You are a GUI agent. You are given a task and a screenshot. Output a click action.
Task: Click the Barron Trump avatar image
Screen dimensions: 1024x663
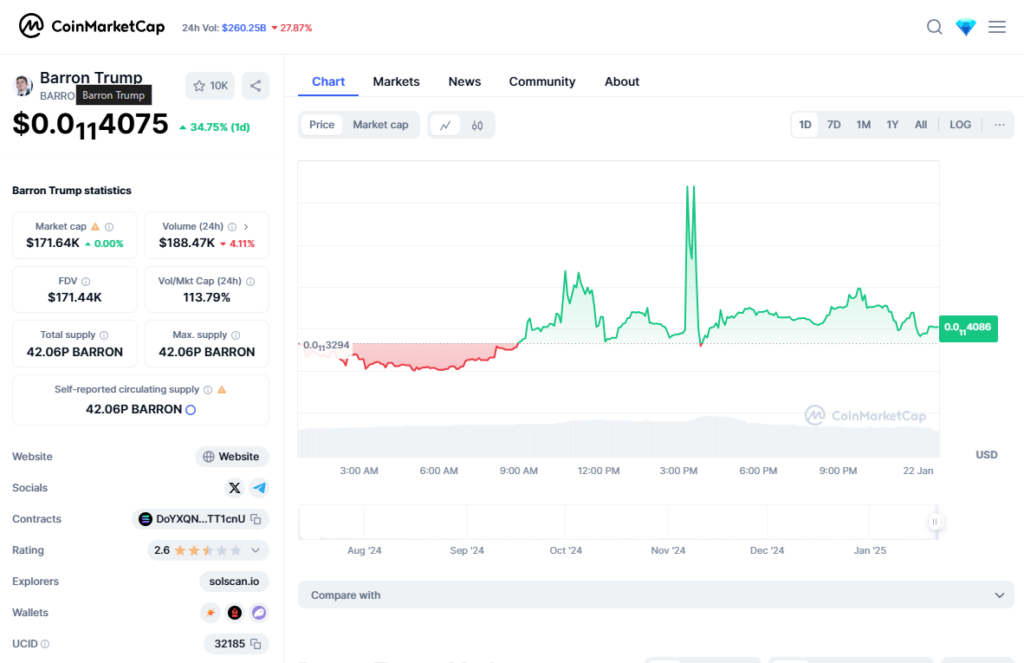point(23,86)
